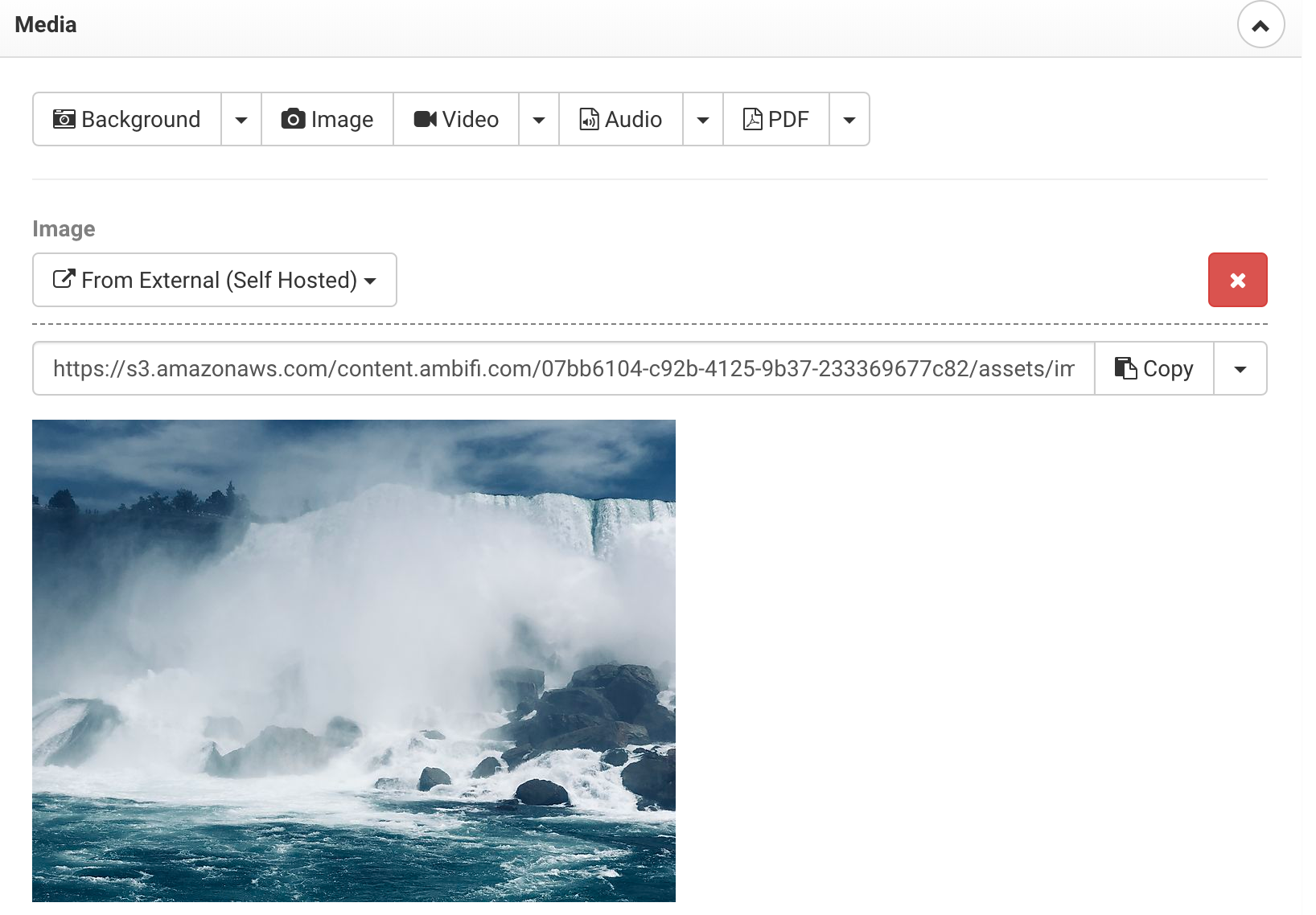Click the Background photo icon
The height and width of the screenshot is (915, 1316).
click(x=64, y=119)
